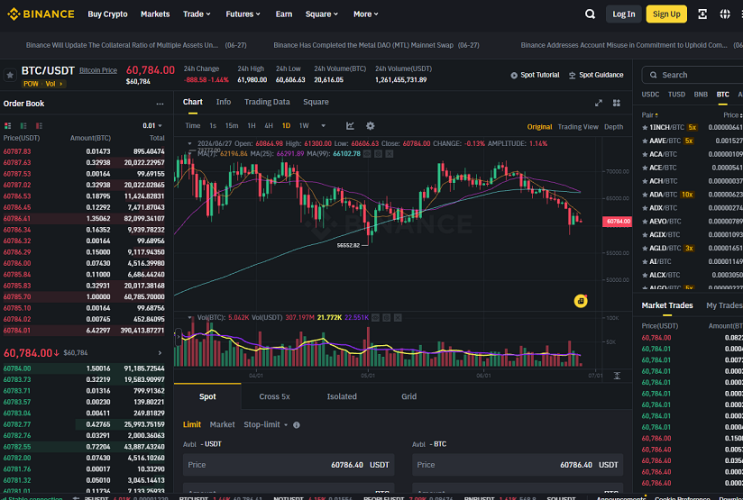Select the Market order type
743x500 pixels.
(222, 425)
